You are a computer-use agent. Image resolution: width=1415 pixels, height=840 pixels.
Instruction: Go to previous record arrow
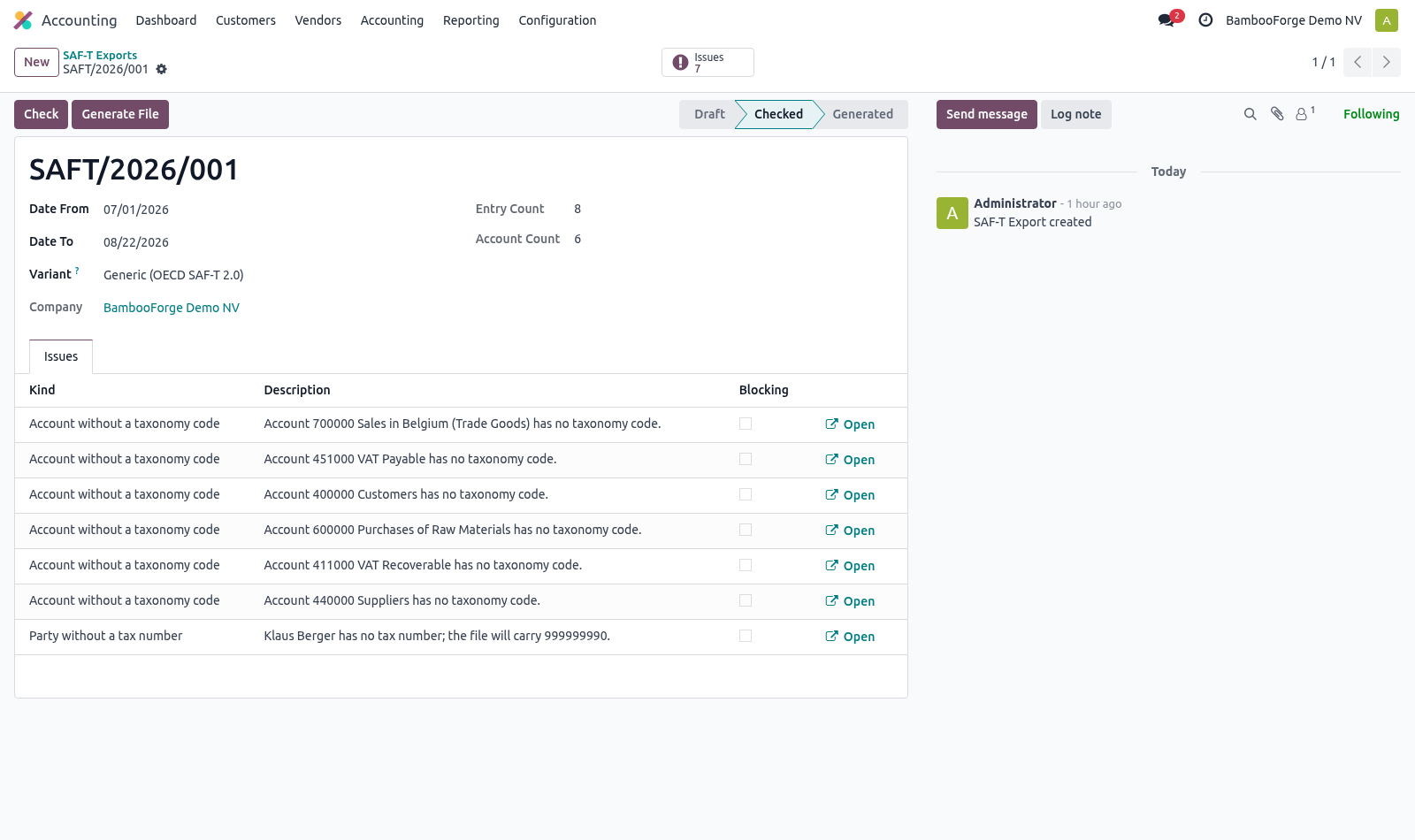tap(1358, 62)
